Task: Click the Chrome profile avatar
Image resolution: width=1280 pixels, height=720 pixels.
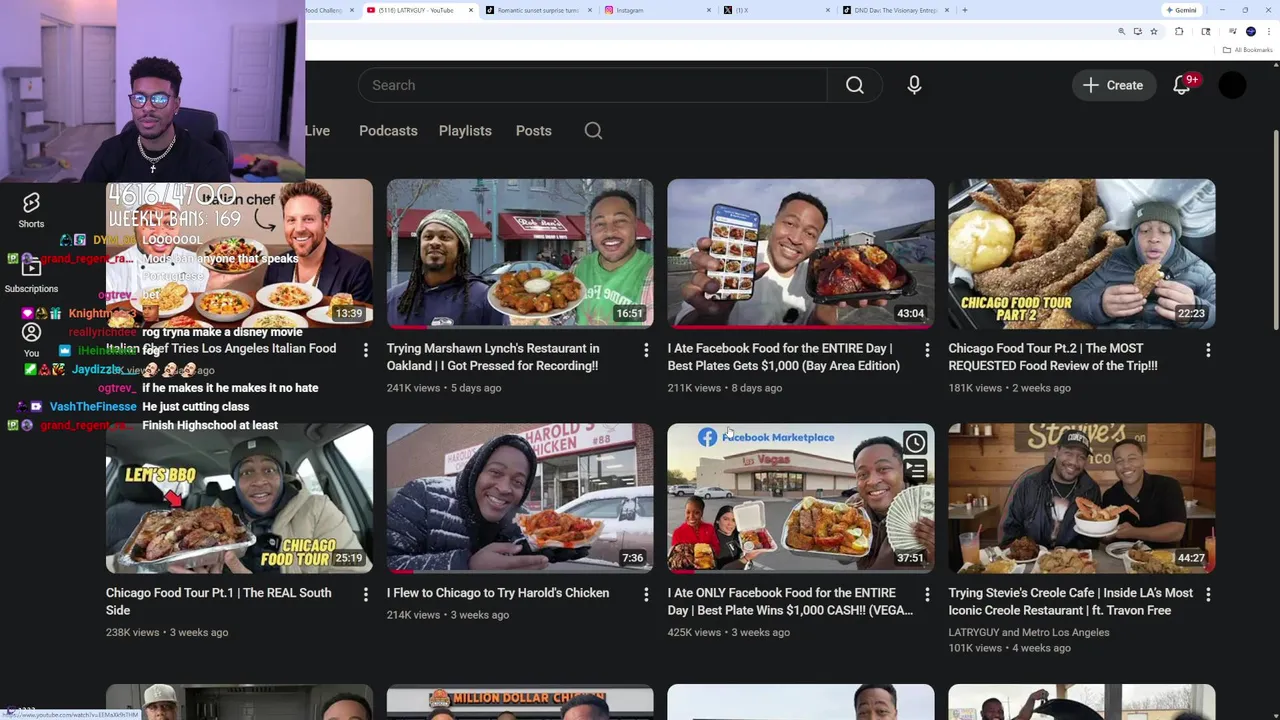Action: pyautogui.click(x=1251, y=32)
